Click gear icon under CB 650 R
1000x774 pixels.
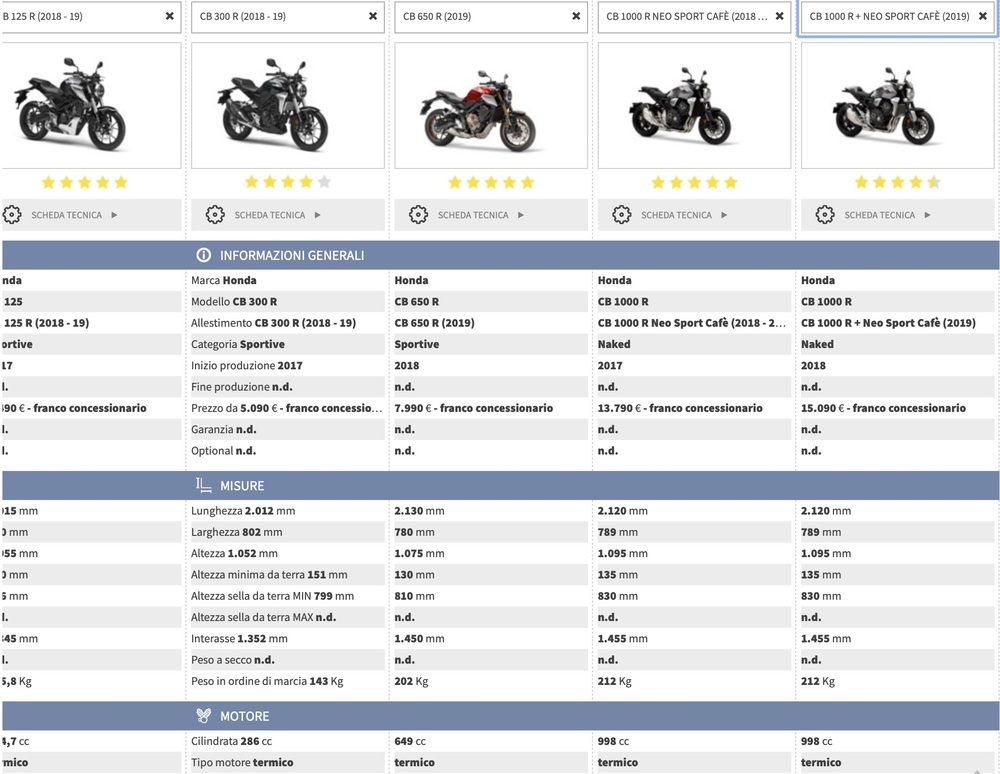[x=418, y=215]
